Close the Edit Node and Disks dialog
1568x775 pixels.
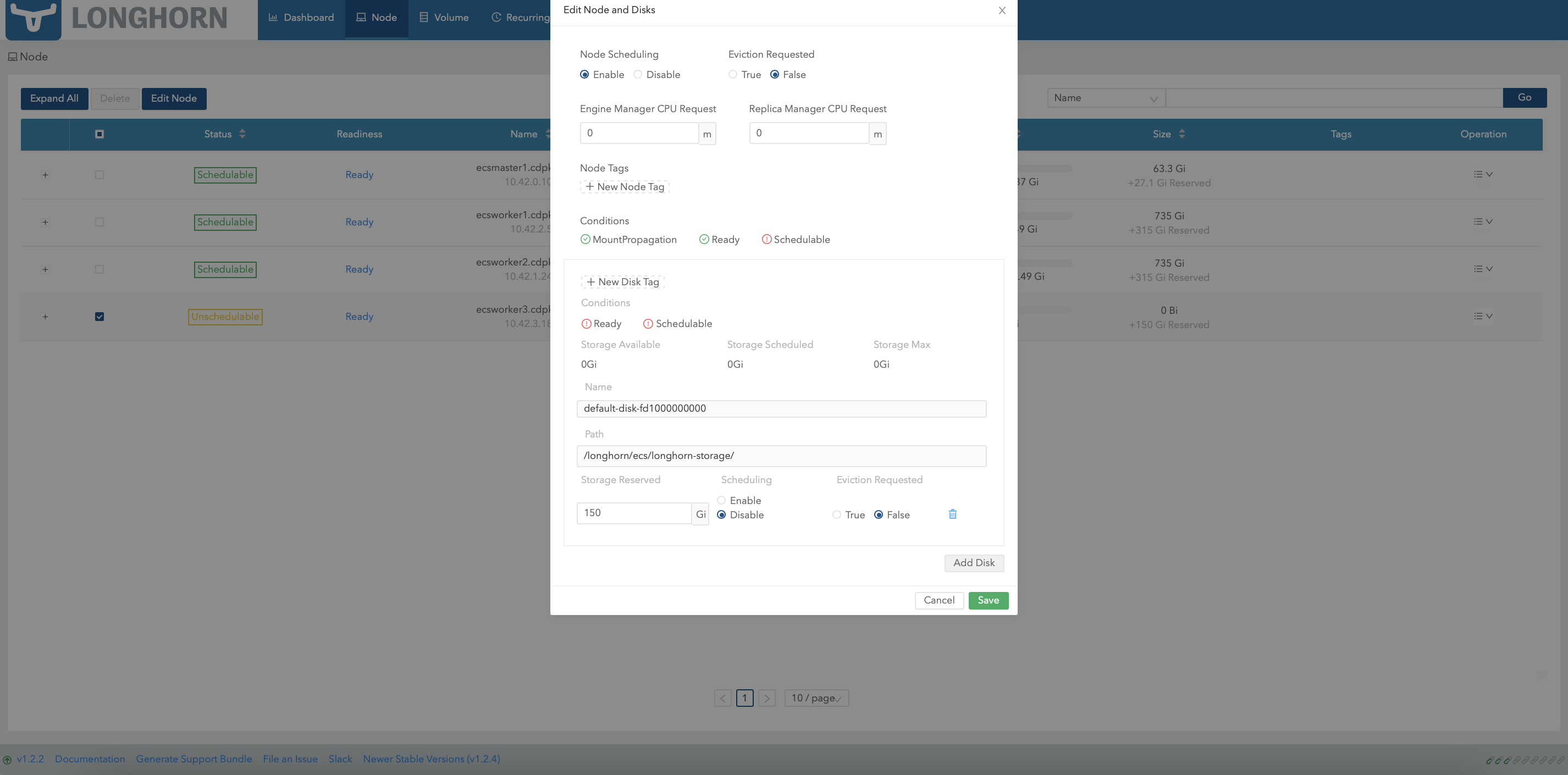pyautogui.click(x=1002, y=10)
